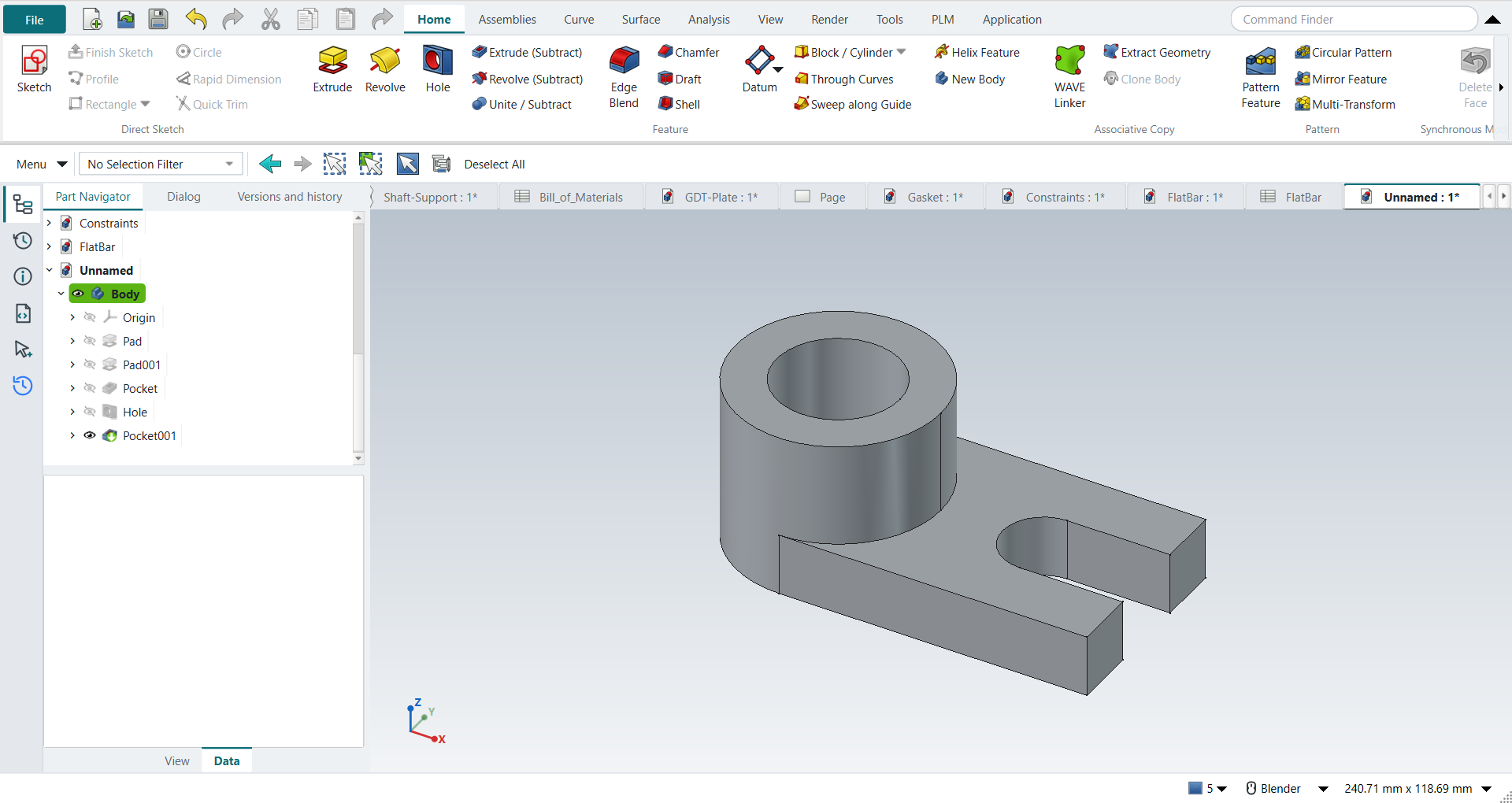The height and width of the screenshot is (803, 1512).
Task: Collapse the Unnamed tree node
Action: 49,270
